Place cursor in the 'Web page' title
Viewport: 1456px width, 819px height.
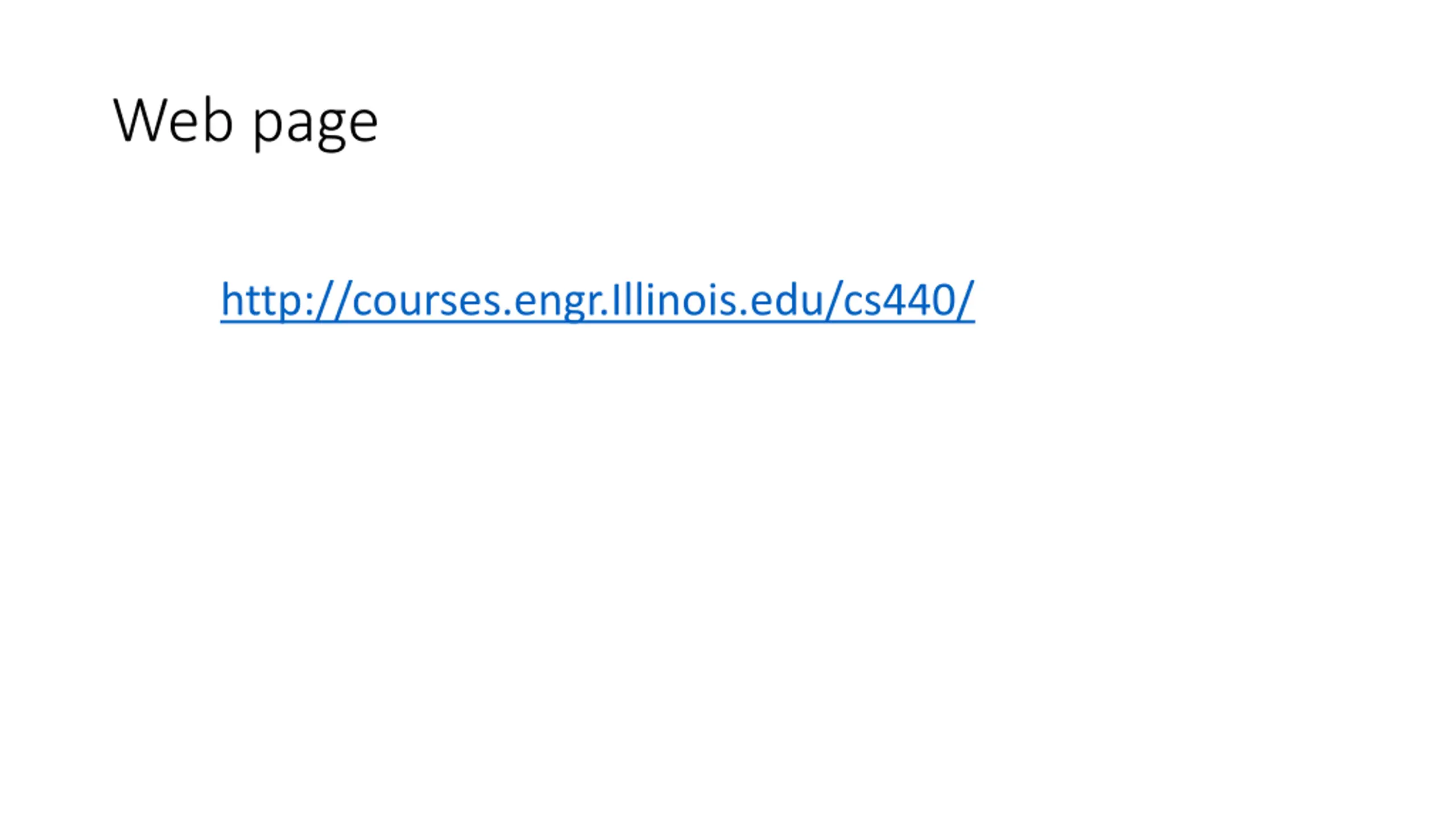(x=246, y=122)
